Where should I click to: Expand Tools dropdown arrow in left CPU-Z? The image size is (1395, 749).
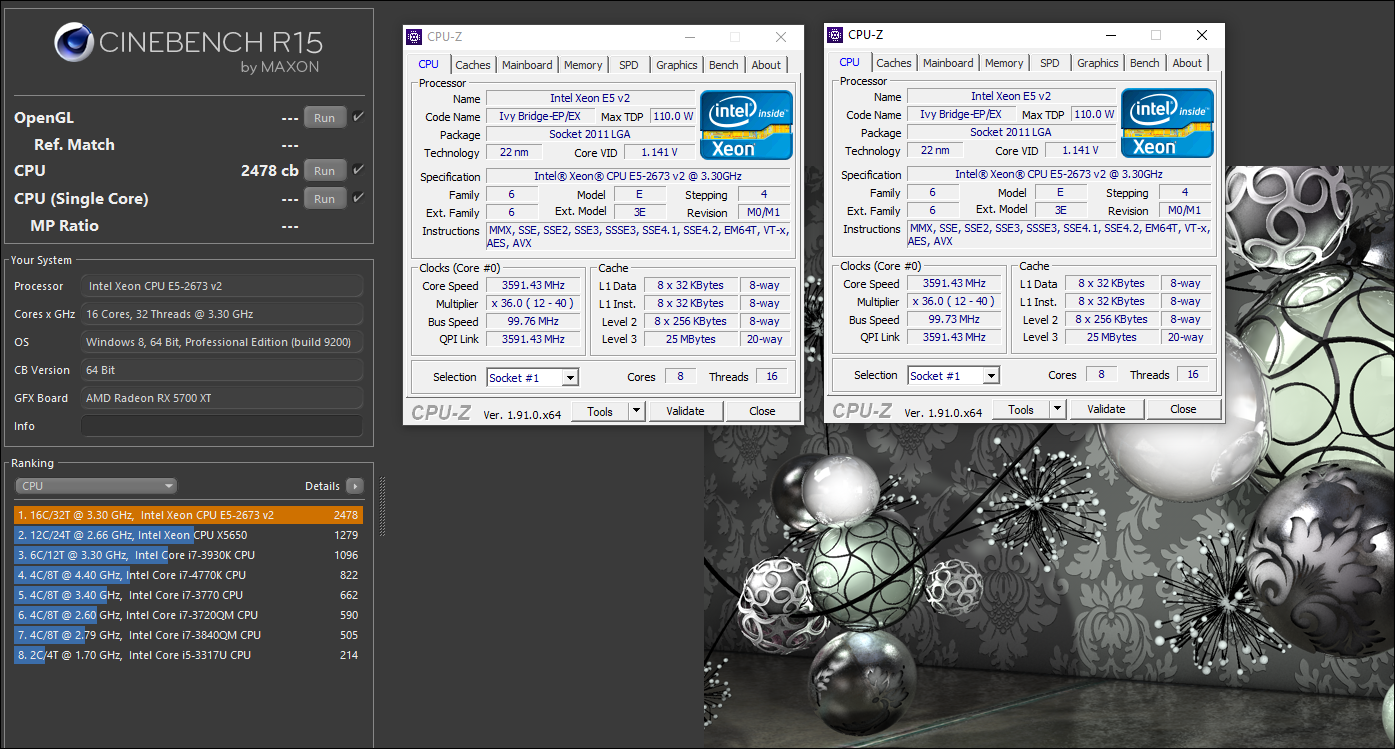coord(637,411)
